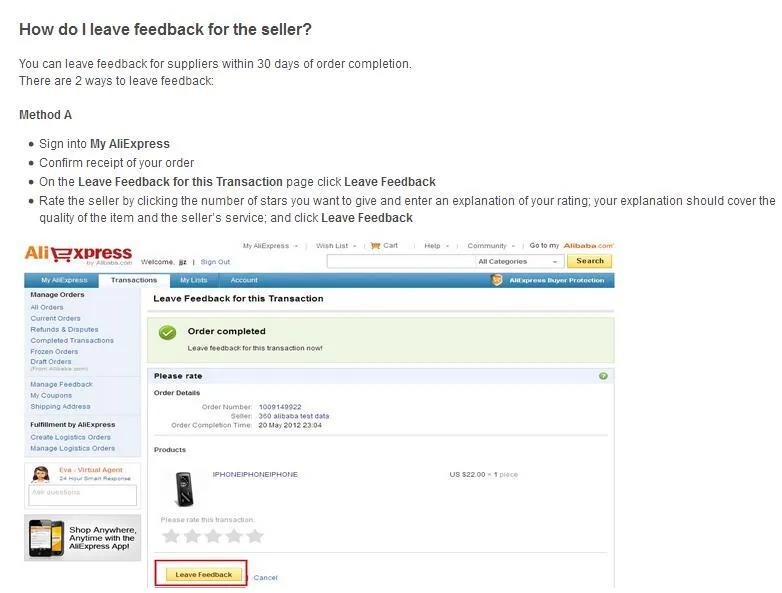The height and width of the screenshot is (593, 782).
Task: Select the fifth rating star
Action: pyautogui.click(x=255, y=536)
